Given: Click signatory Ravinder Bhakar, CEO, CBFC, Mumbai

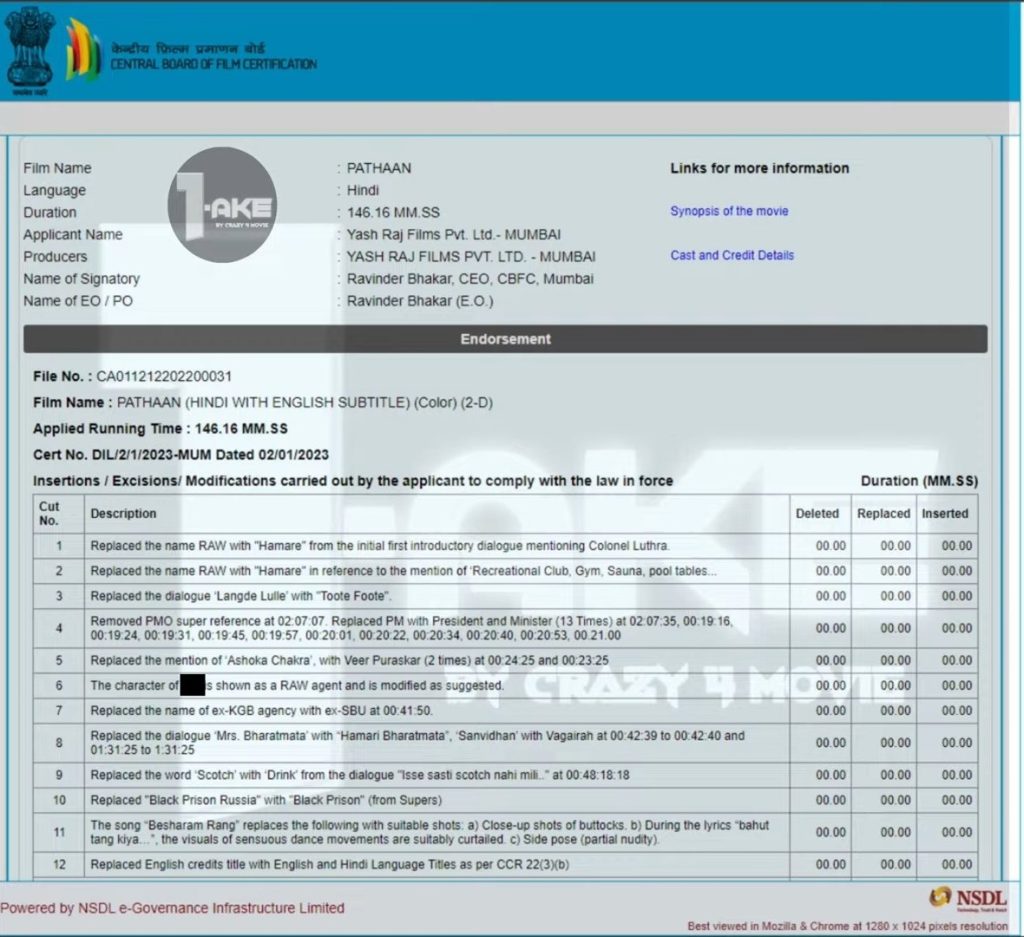Looking at the screenshot, I should (x=470, y=279).
